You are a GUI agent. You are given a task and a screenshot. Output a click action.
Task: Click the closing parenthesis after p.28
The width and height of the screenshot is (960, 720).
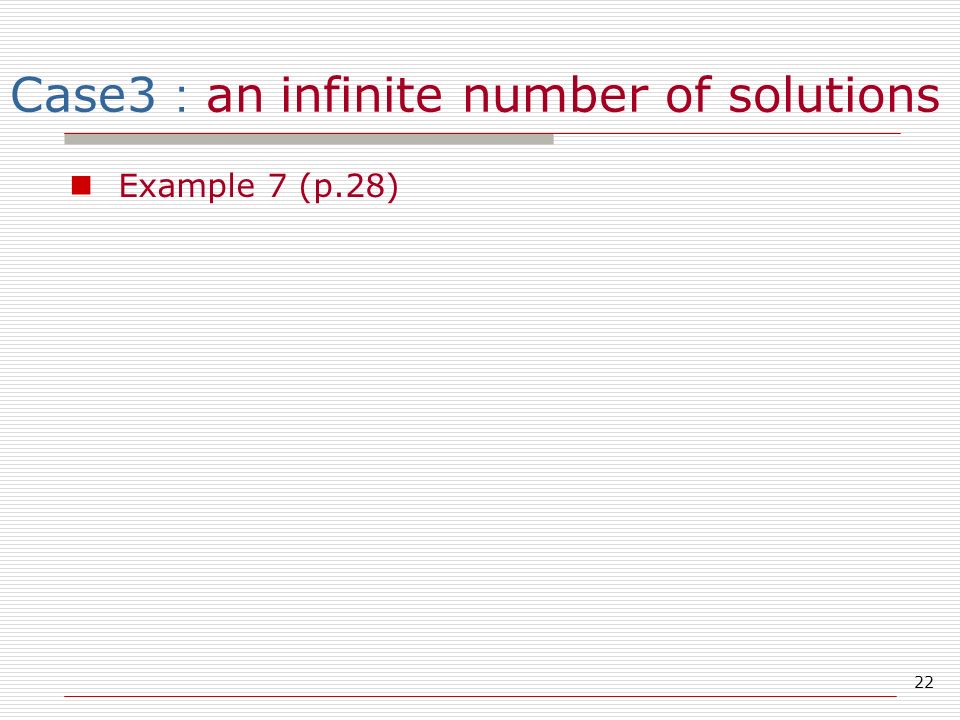(392, 187)
